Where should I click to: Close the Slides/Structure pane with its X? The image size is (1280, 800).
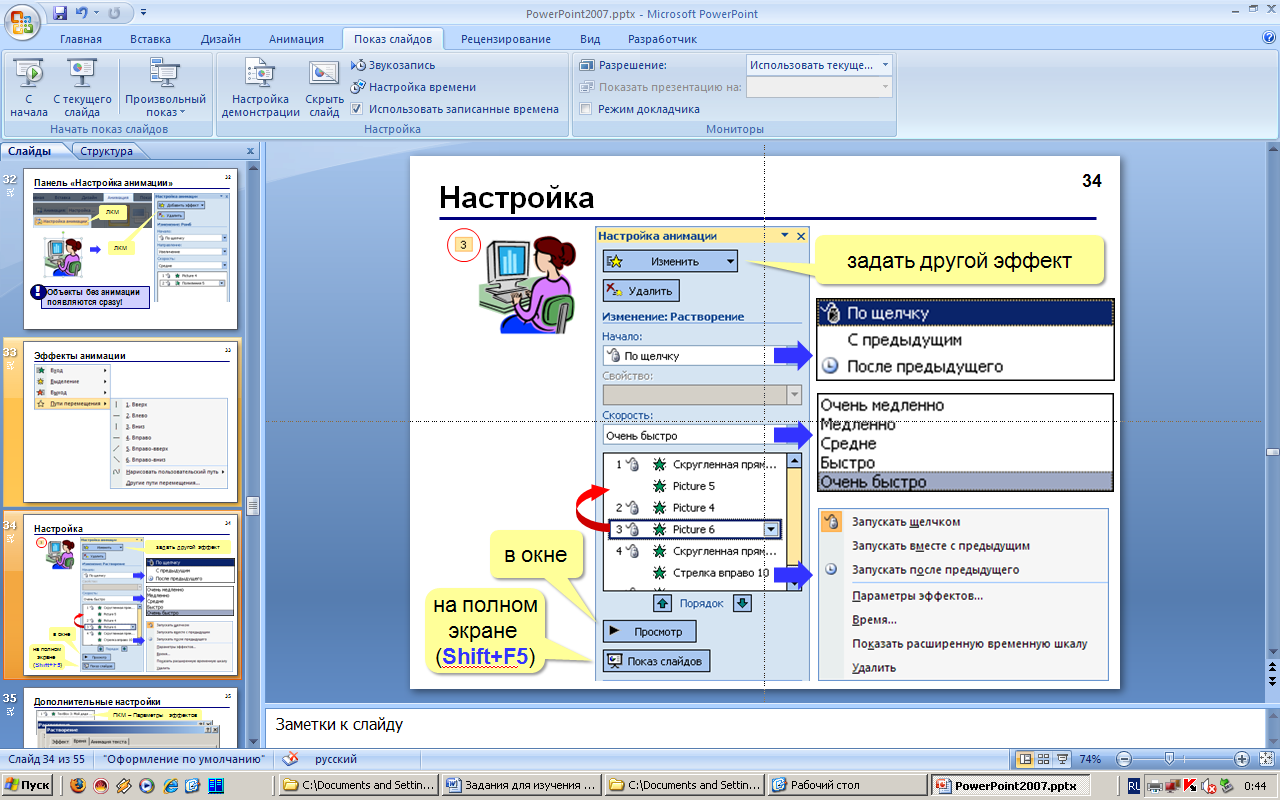(x=250, y=152)
